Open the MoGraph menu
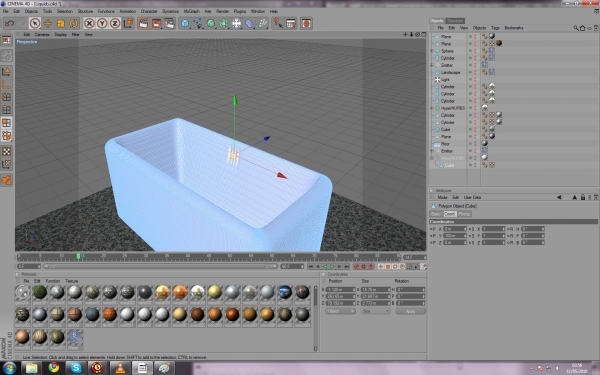This screenshot has height=375, width=600. [191, 11]
